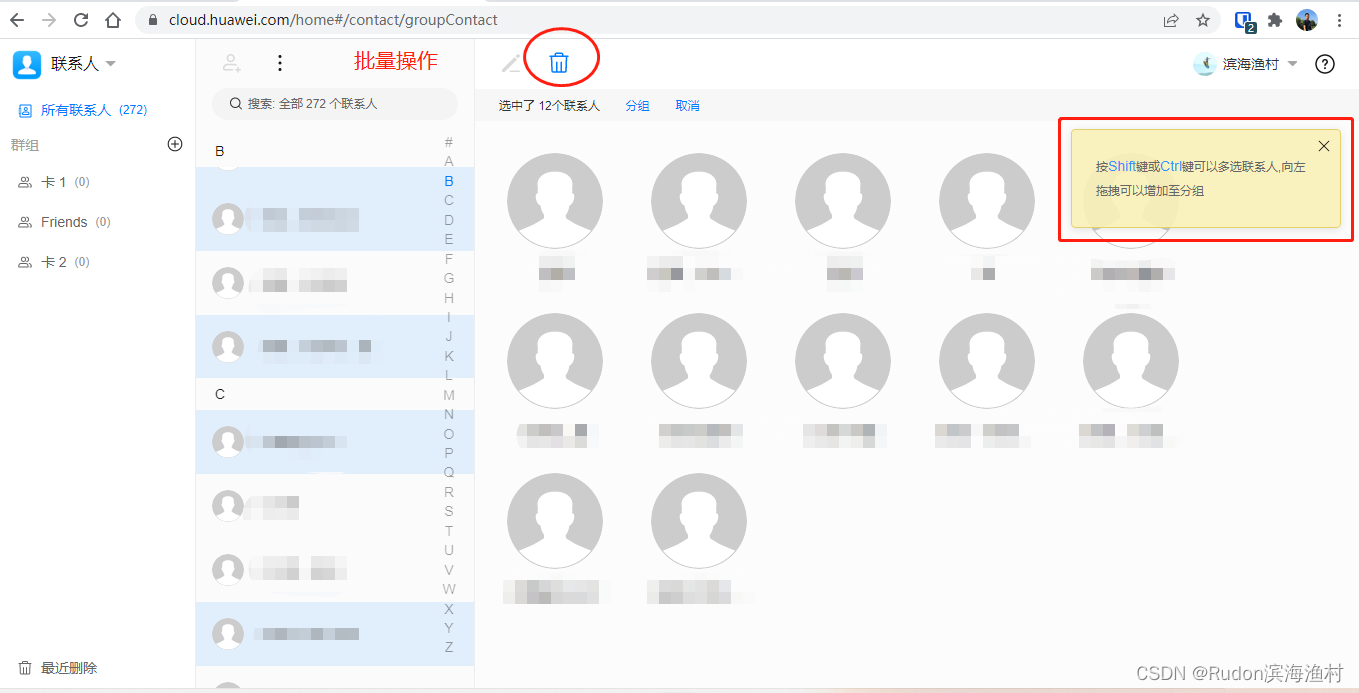Click the contact search field
1359x693 pixels.
[335, 104]
